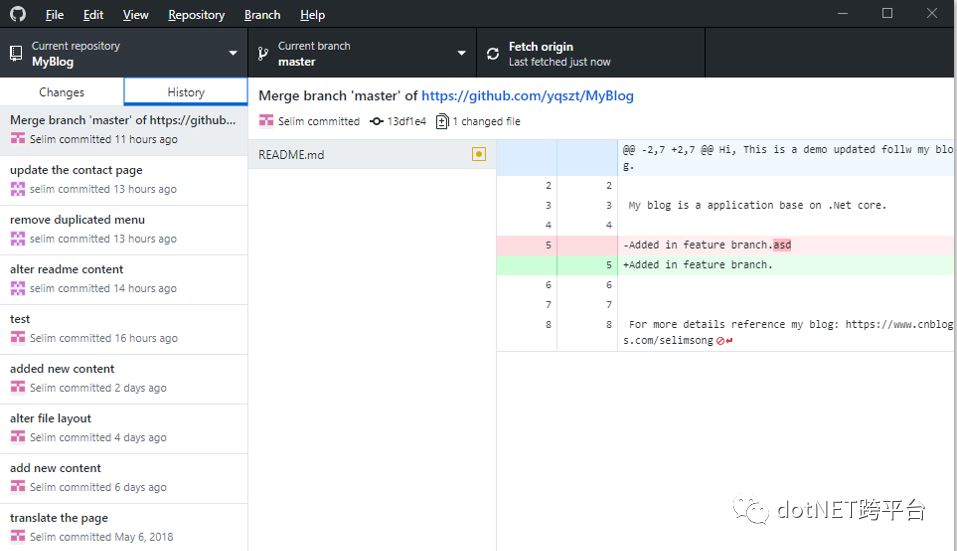Click the no-newline warning icon after selimsong
The height and width of the screenshot is (551, 957).
[x=724, y=341]
